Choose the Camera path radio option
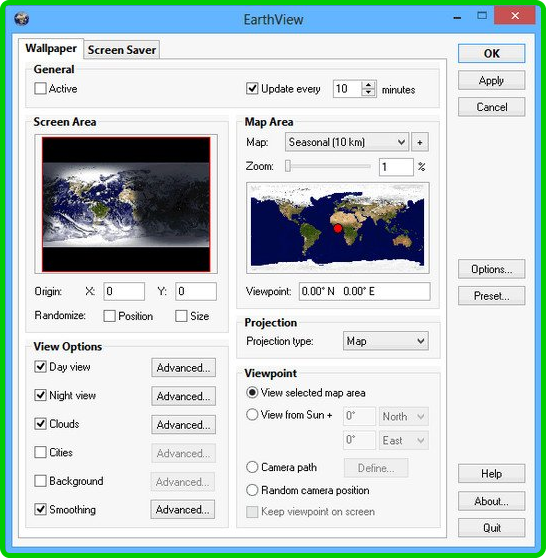The height and width of the screenshot is (558, 546). (x=252, y=467)
